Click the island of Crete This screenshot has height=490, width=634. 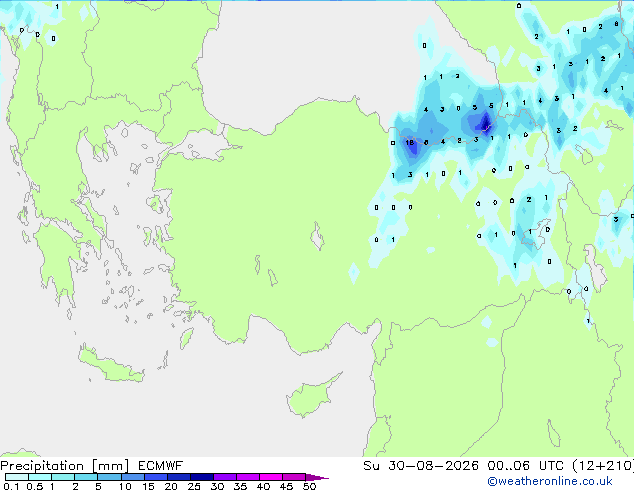tap(110, 365)
